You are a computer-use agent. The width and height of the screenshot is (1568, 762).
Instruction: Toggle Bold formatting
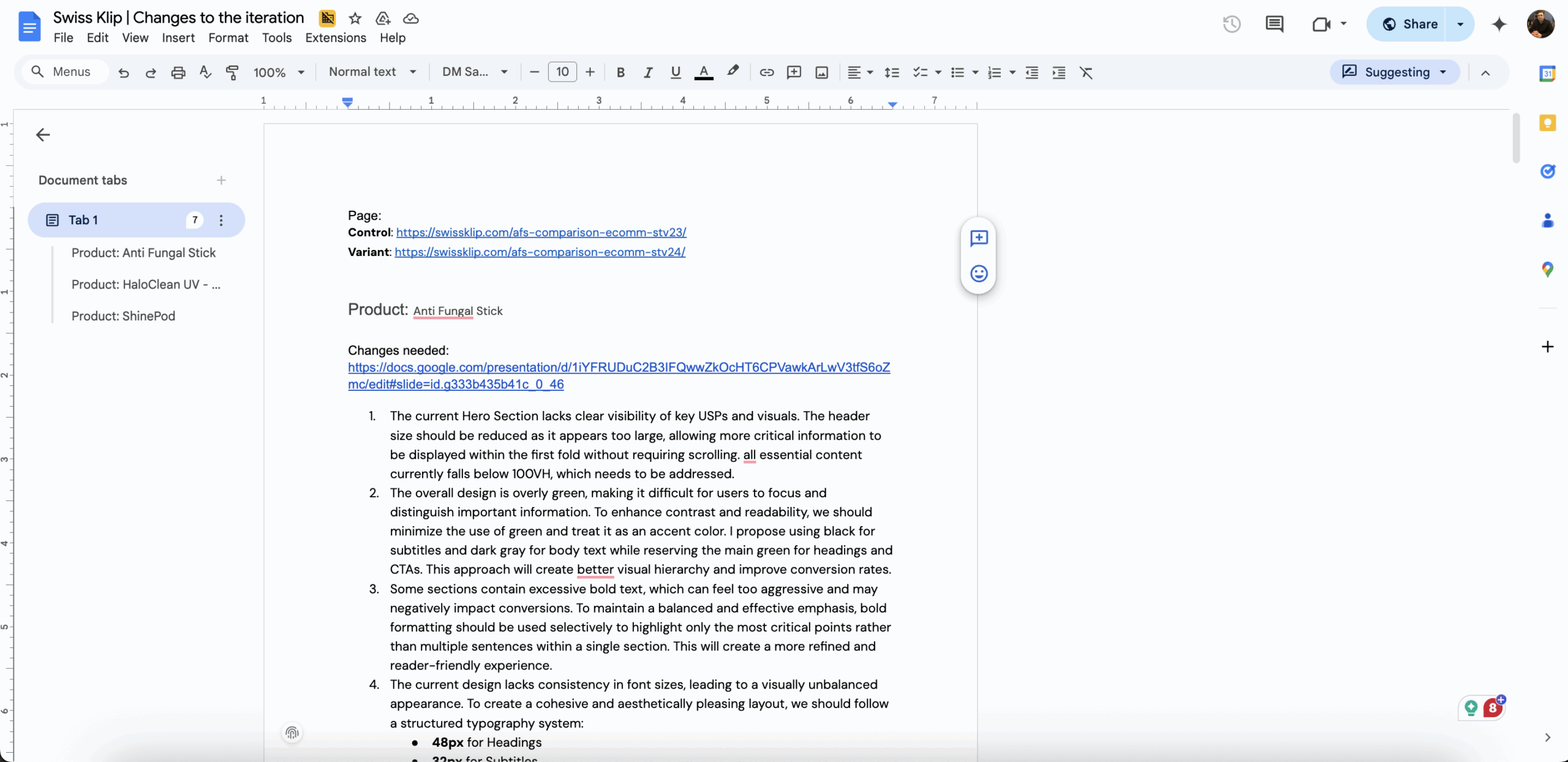(620, 72)
